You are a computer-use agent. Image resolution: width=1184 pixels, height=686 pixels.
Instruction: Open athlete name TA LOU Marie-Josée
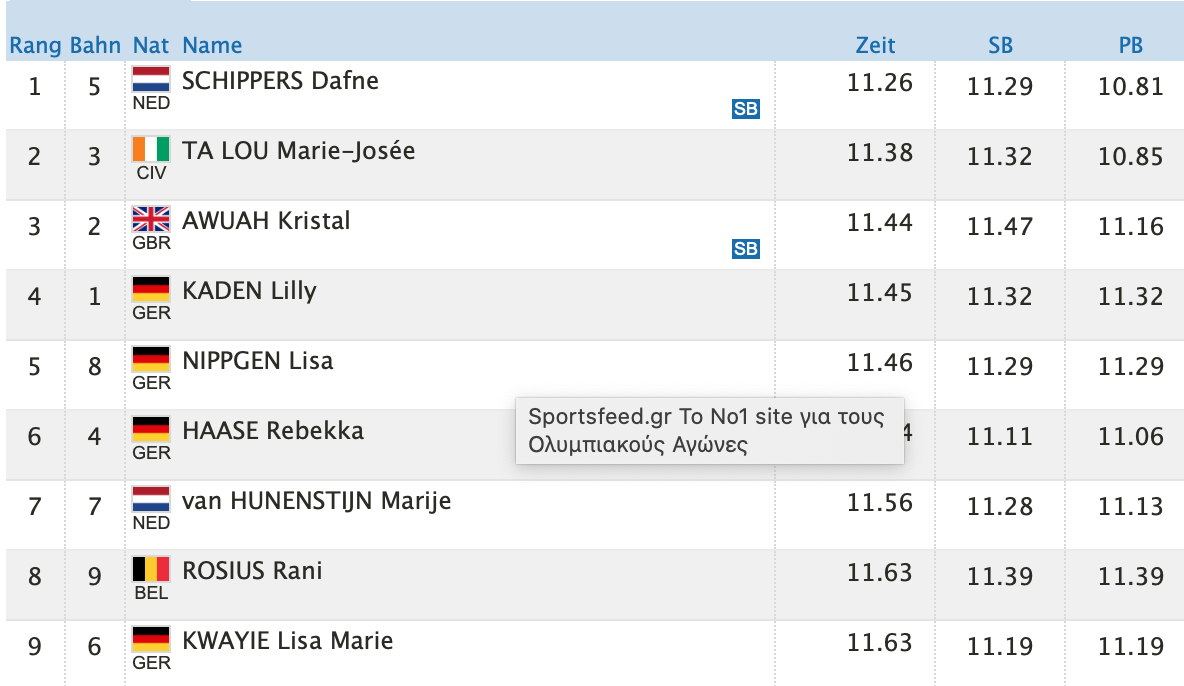298,151
